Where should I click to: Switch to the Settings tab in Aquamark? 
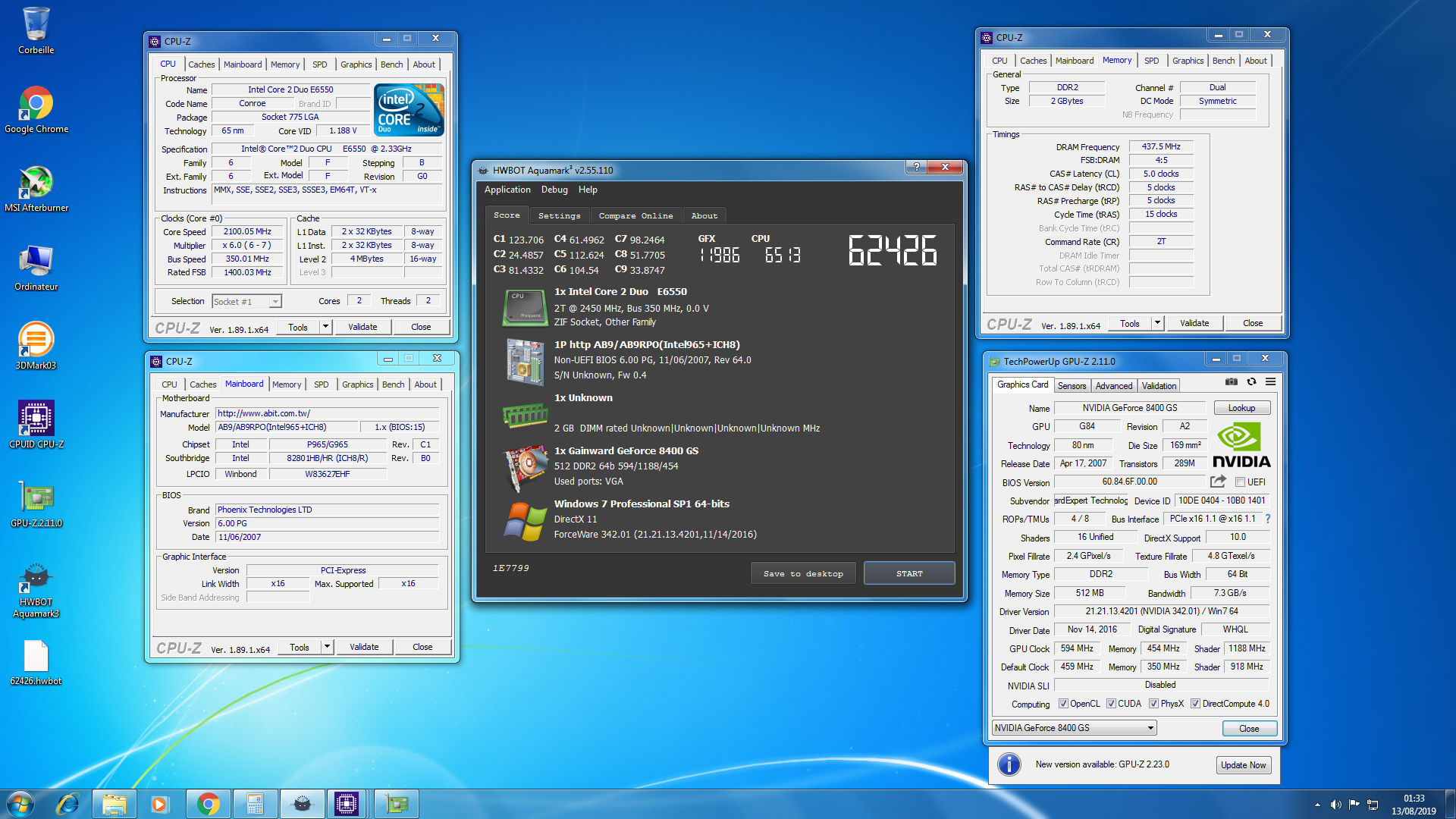pos(559,215)
